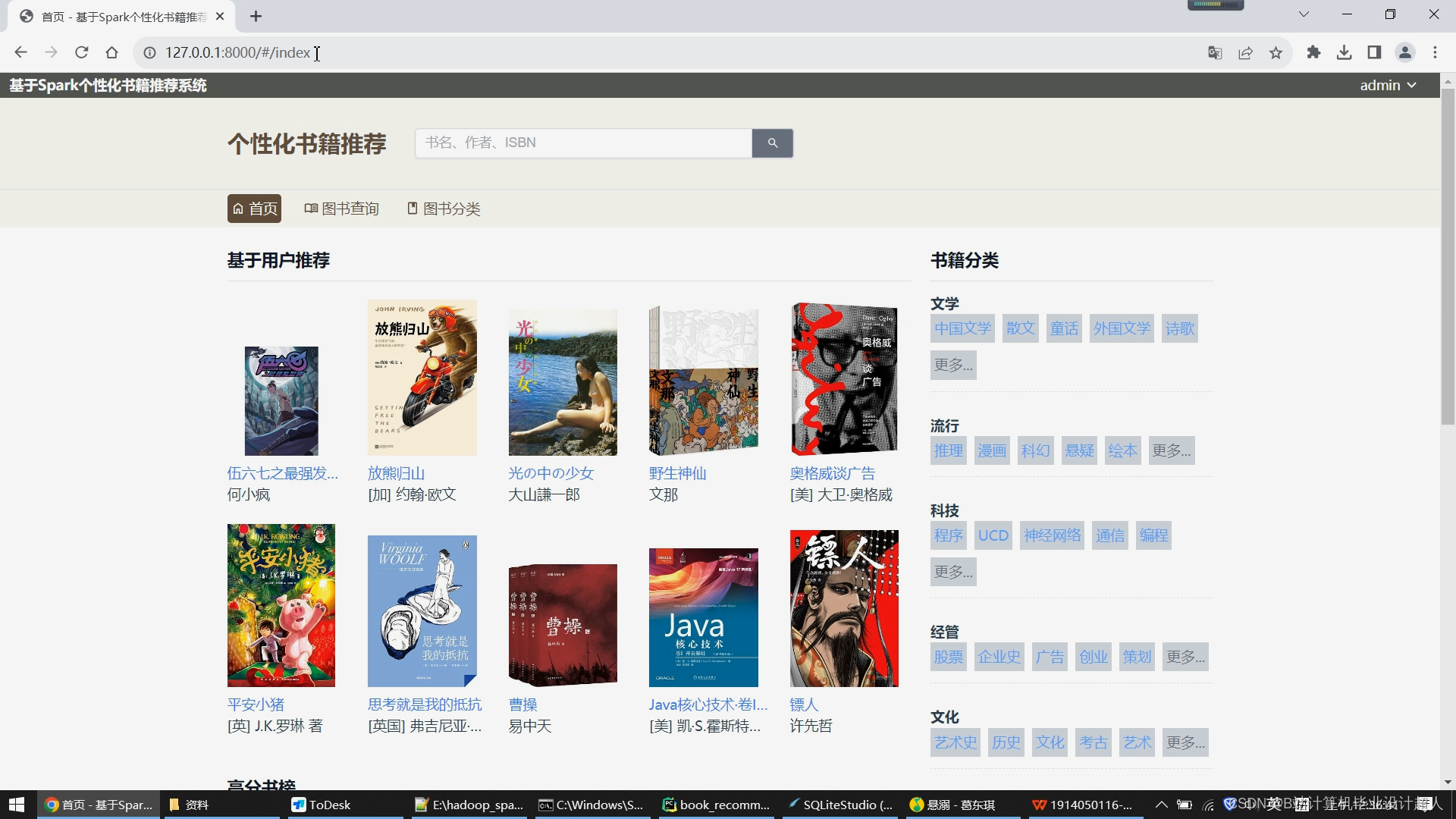This screenshot has height=819, width=1456.
Task: Open the 图书分类 tab
Action: tap(444, 209)
